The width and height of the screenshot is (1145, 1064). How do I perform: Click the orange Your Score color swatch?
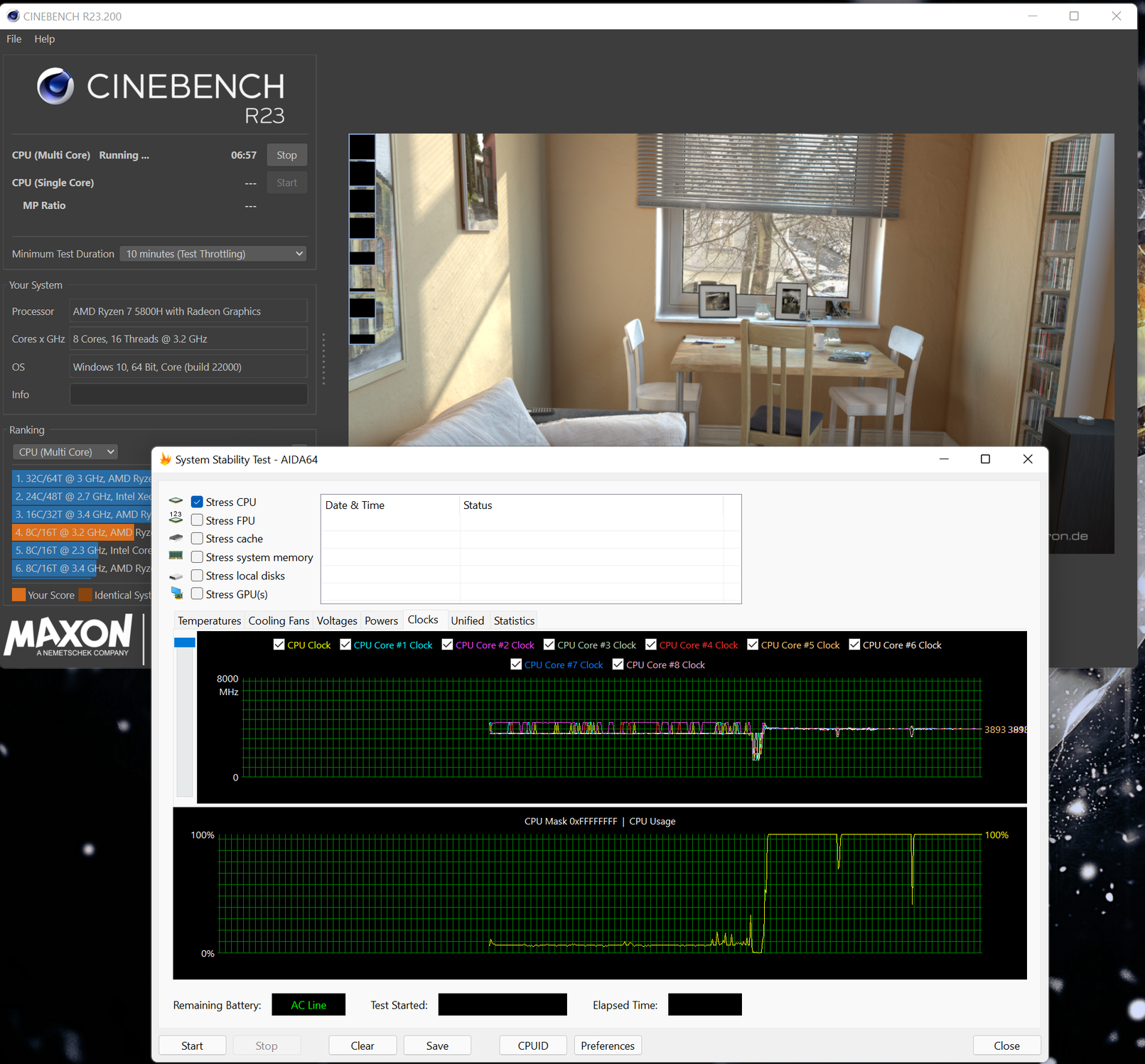click(x=18, y=595)
